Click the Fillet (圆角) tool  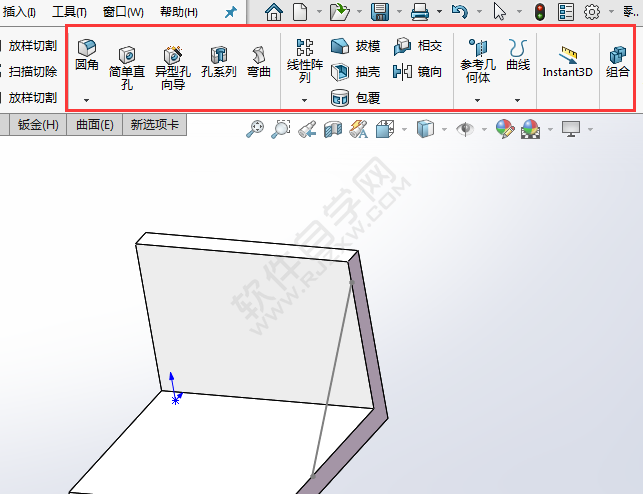point(87,55)
